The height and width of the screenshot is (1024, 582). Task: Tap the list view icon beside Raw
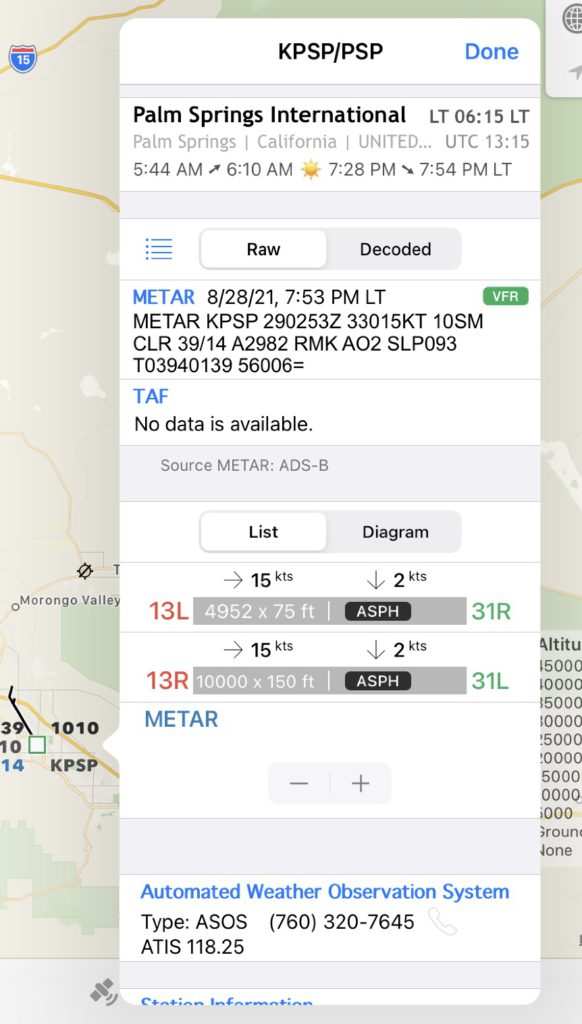[x=159, y=249]
